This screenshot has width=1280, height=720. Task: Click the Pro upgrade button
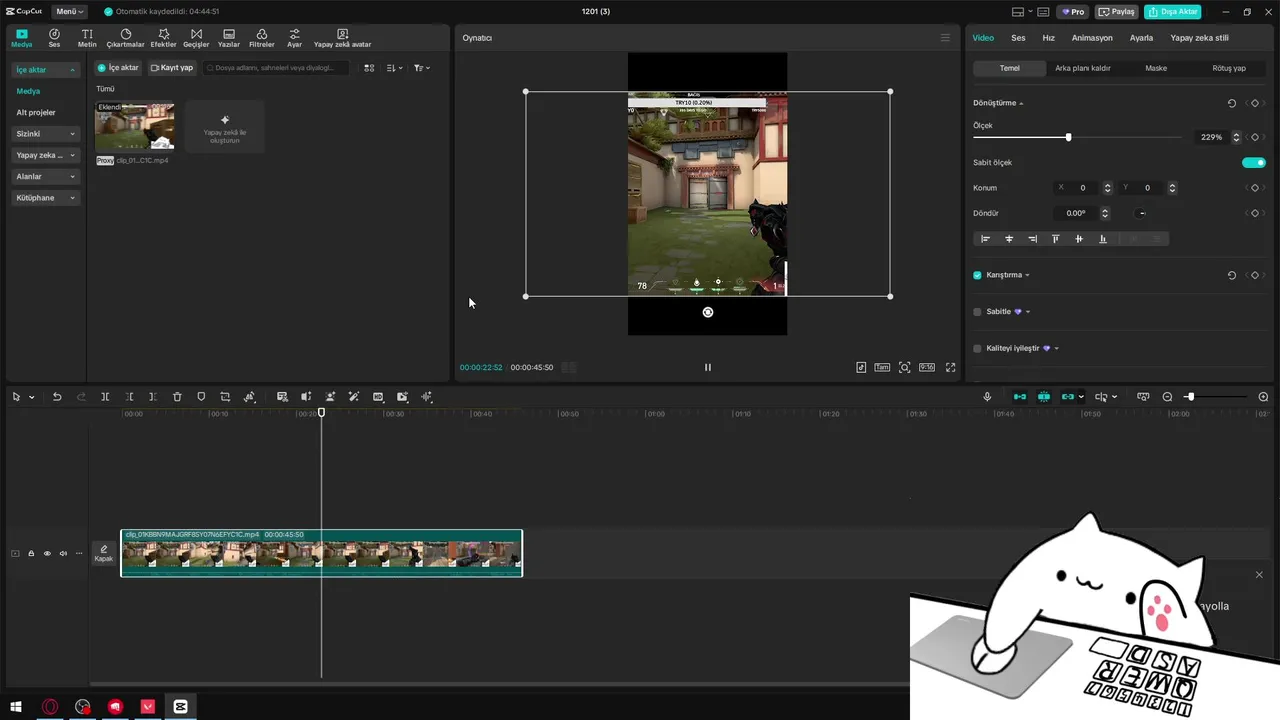click(1074, 12)
